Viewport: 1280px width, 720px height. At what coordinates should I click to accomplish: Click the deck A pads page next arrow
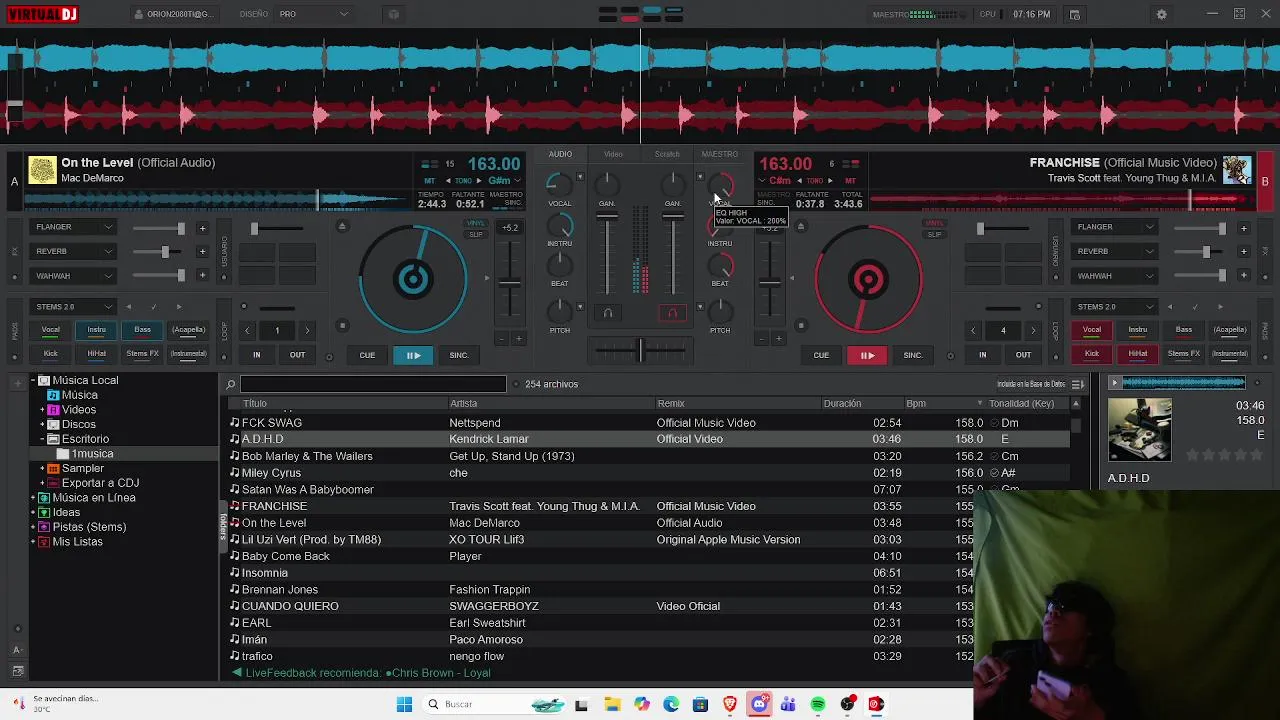pyautogui.click(x=179, y=307)
